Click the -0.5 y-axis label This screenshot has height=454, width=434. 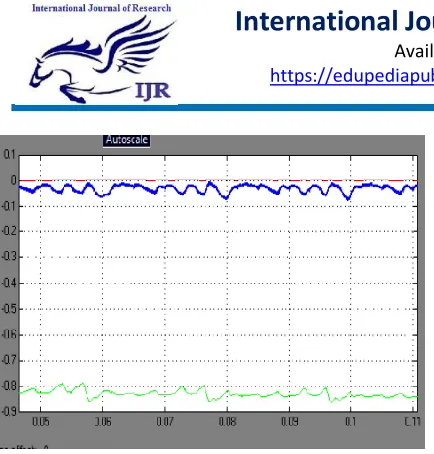9,309
